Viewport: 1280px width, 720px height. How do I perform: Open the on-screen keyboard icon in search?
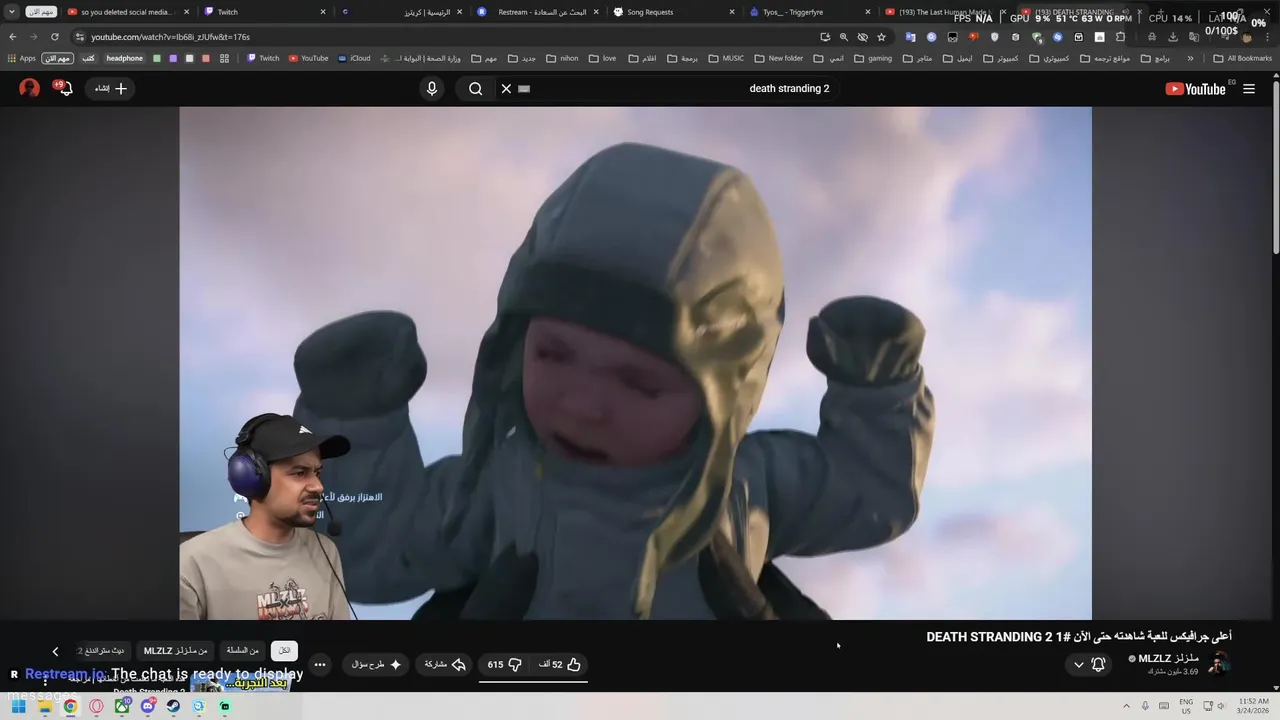524,89
